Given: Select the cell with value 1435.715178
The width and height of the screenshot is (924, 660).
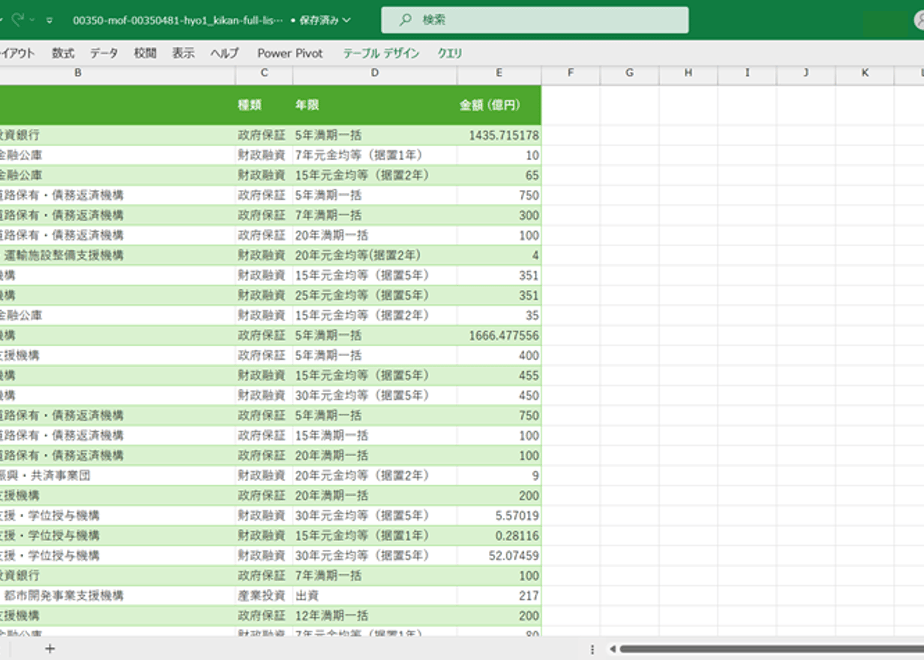Looking at the screenshot, I should tap(499, 135).
